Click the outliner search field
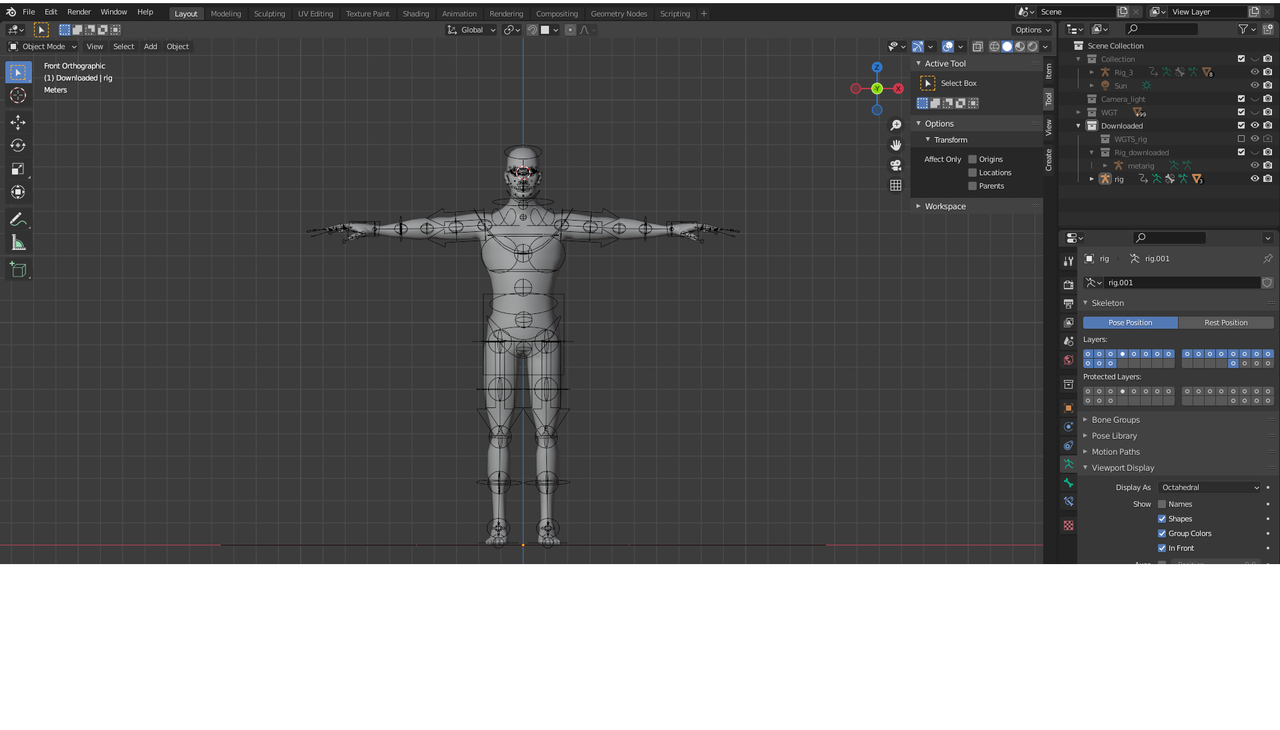Screen dimensions: 1280x730 (x=1161, y=29)
